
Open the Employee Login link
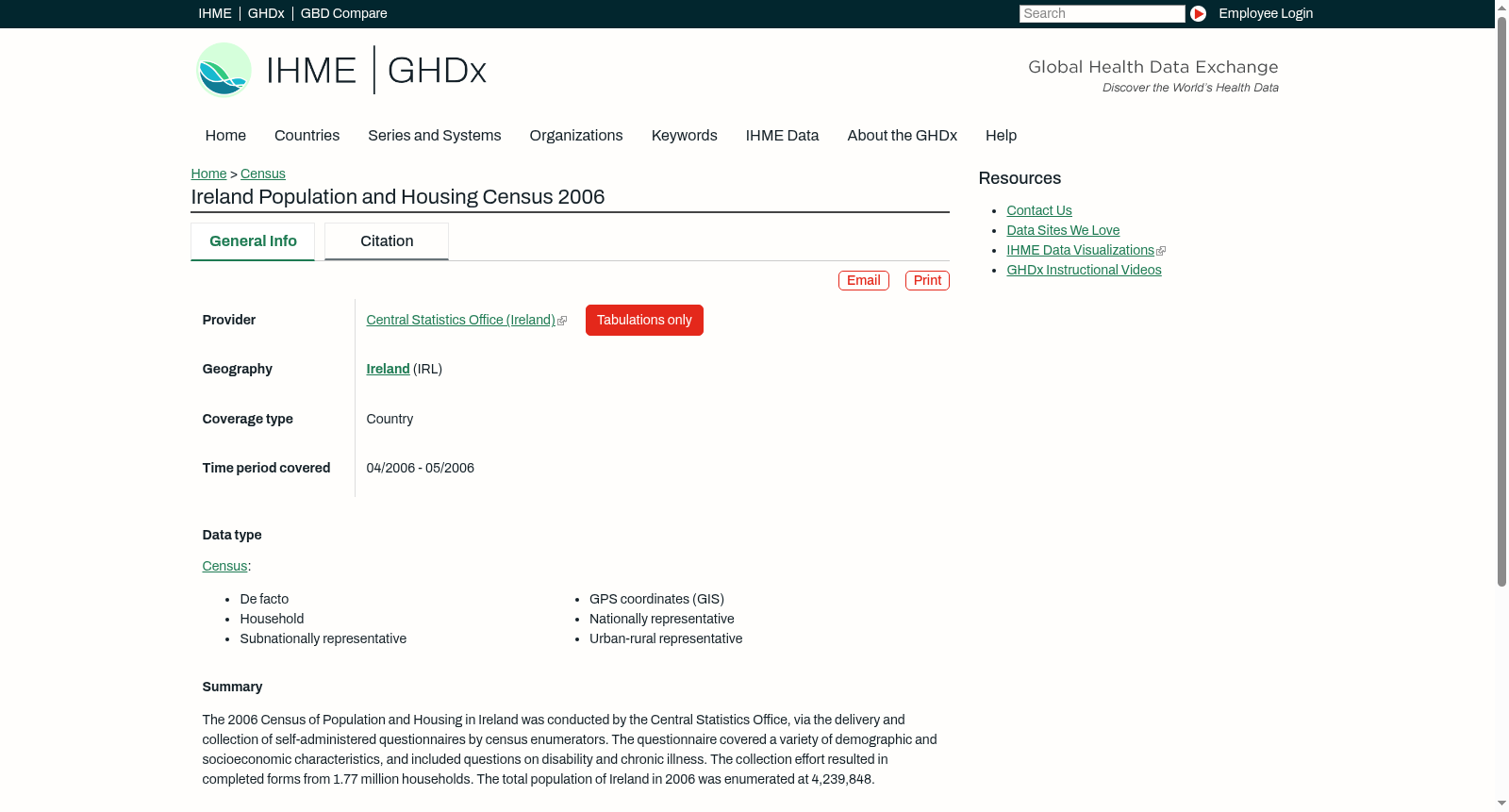coord(1266,13)
